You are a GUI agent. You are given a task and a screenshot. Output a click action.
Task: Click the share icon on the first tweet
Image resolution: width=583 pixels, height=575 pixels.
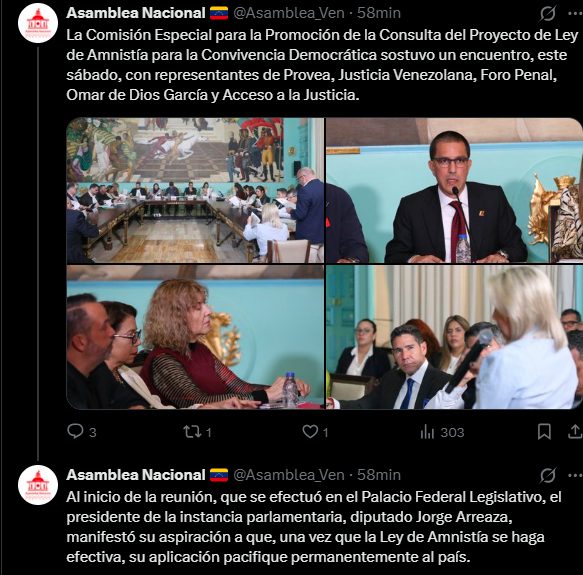pyautogui.click(x=575, y=431)
